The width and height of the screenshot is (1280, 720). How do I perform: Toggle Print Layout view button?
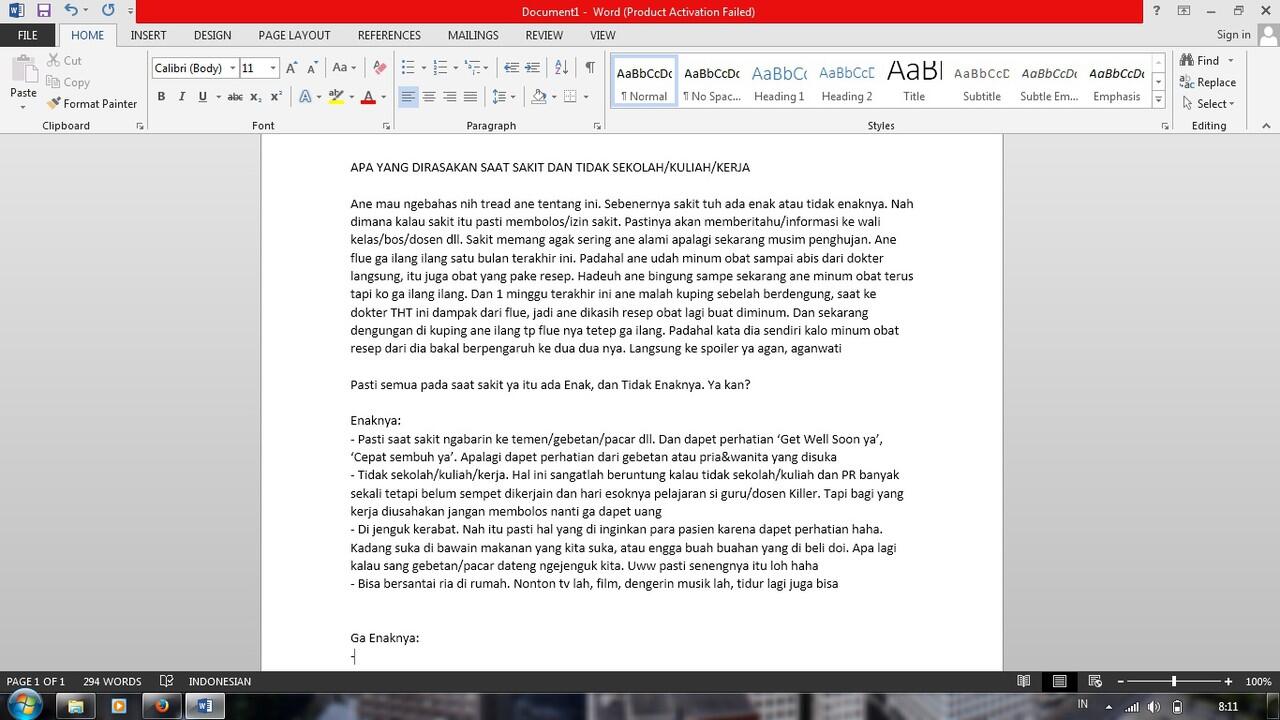(1059, 681)
